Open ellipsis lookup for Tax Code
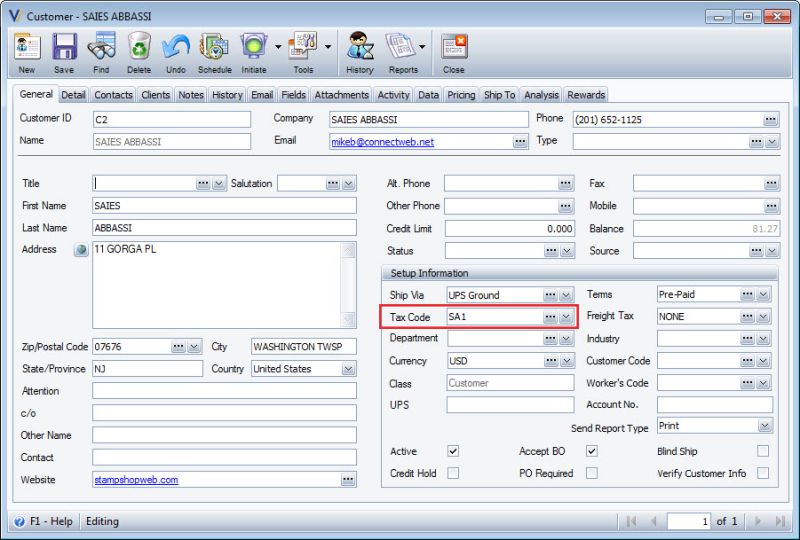 (x=550, y=317)
